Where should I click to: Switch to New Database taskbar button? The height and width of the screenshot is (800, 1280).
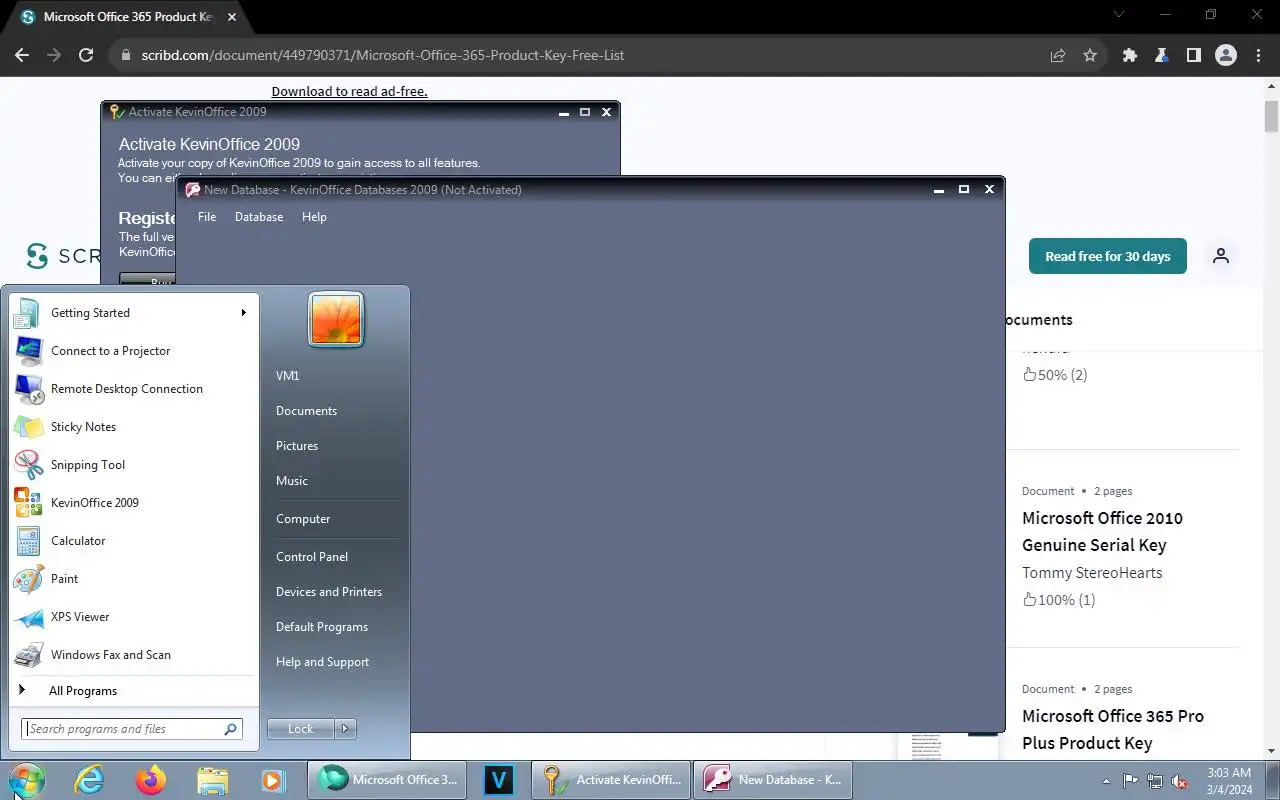coord(773,780)
